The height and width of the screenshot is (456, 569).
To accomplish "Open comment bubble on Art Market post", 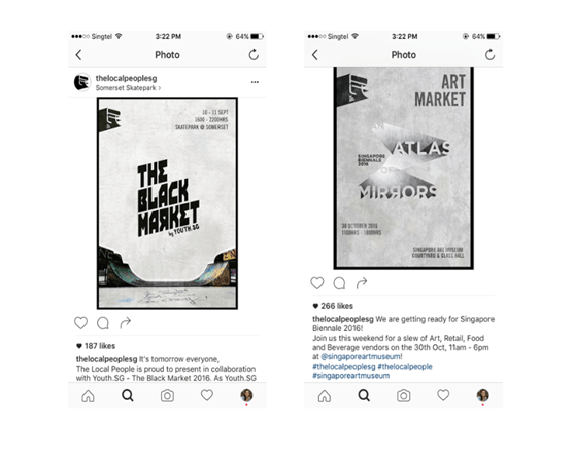I will (339, 283).
